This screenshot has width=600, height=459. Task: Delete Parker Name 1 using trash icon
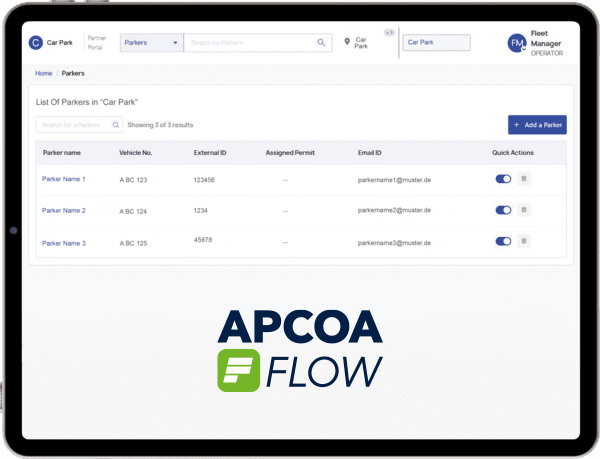click(x=524, y=179)
